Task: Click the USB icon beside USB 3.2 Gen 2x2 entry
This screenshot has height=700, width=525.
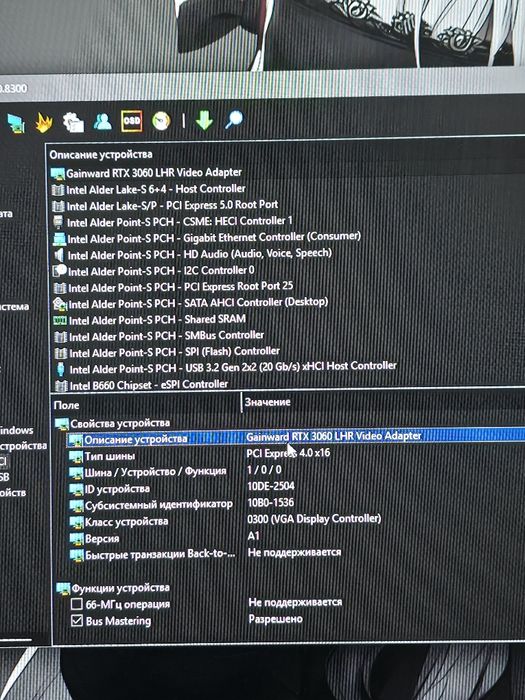Action: pyautogui.click(x=61, y=369)
